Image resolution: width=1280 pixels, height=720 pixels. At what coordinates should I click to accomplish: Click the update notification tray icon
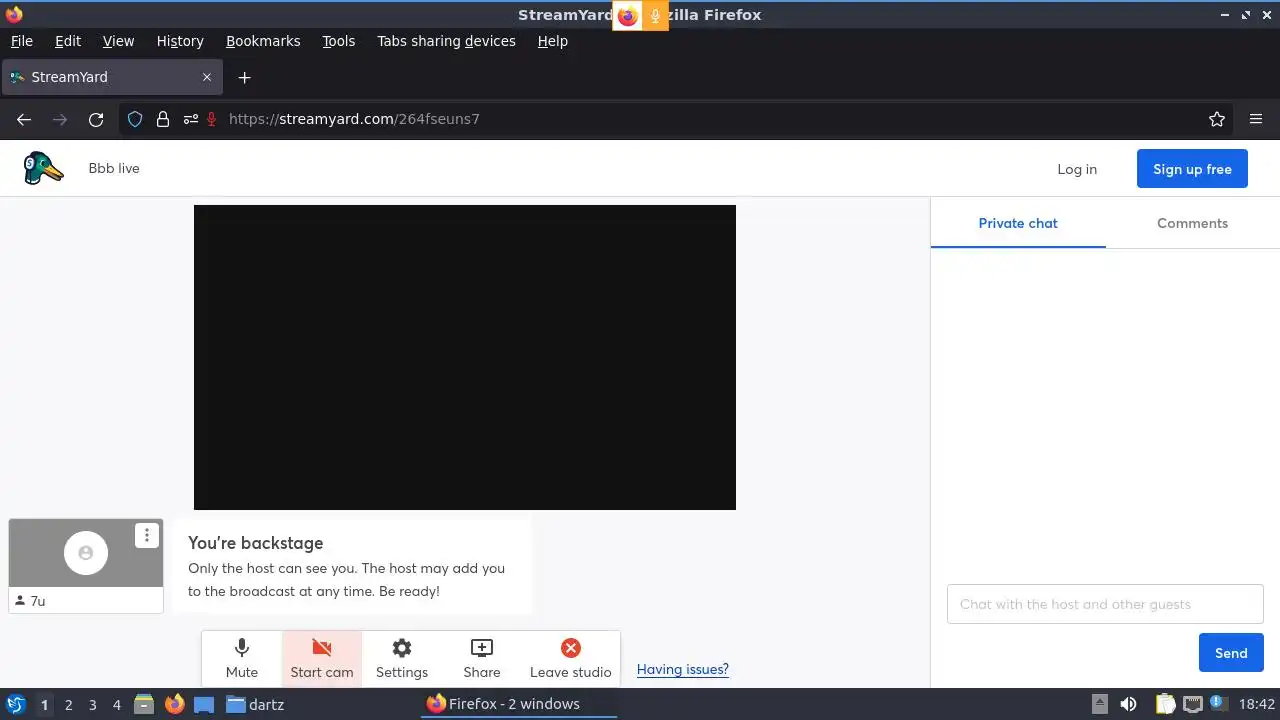[x=1219, y=704]
